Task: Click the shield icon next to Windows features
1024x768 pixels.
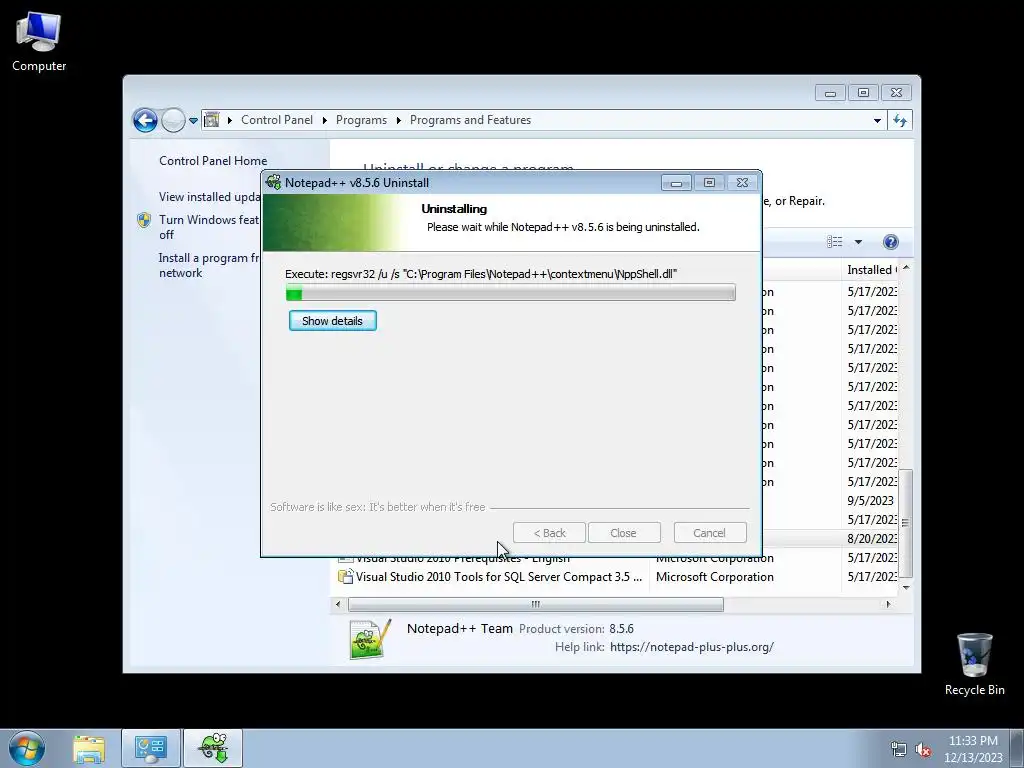Action: coord(144,220)
